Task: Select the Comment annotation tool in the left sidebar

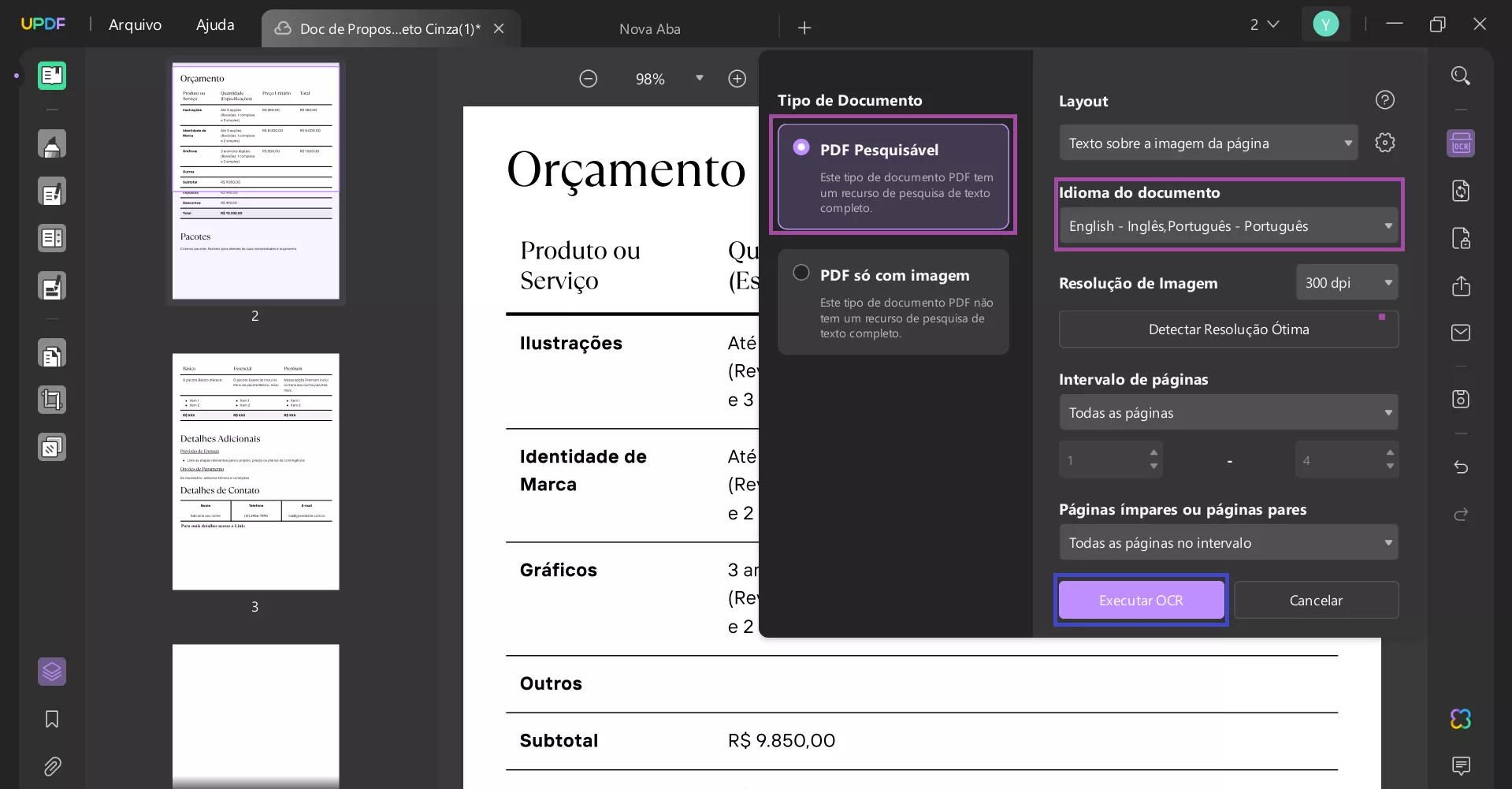Action: 52,144
